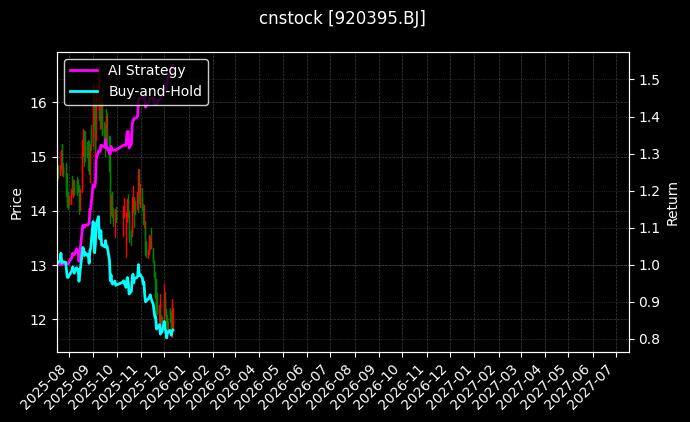This screenshot has width=690, height=422.
Task: Click the Price axis label
Action: (16, 202)
